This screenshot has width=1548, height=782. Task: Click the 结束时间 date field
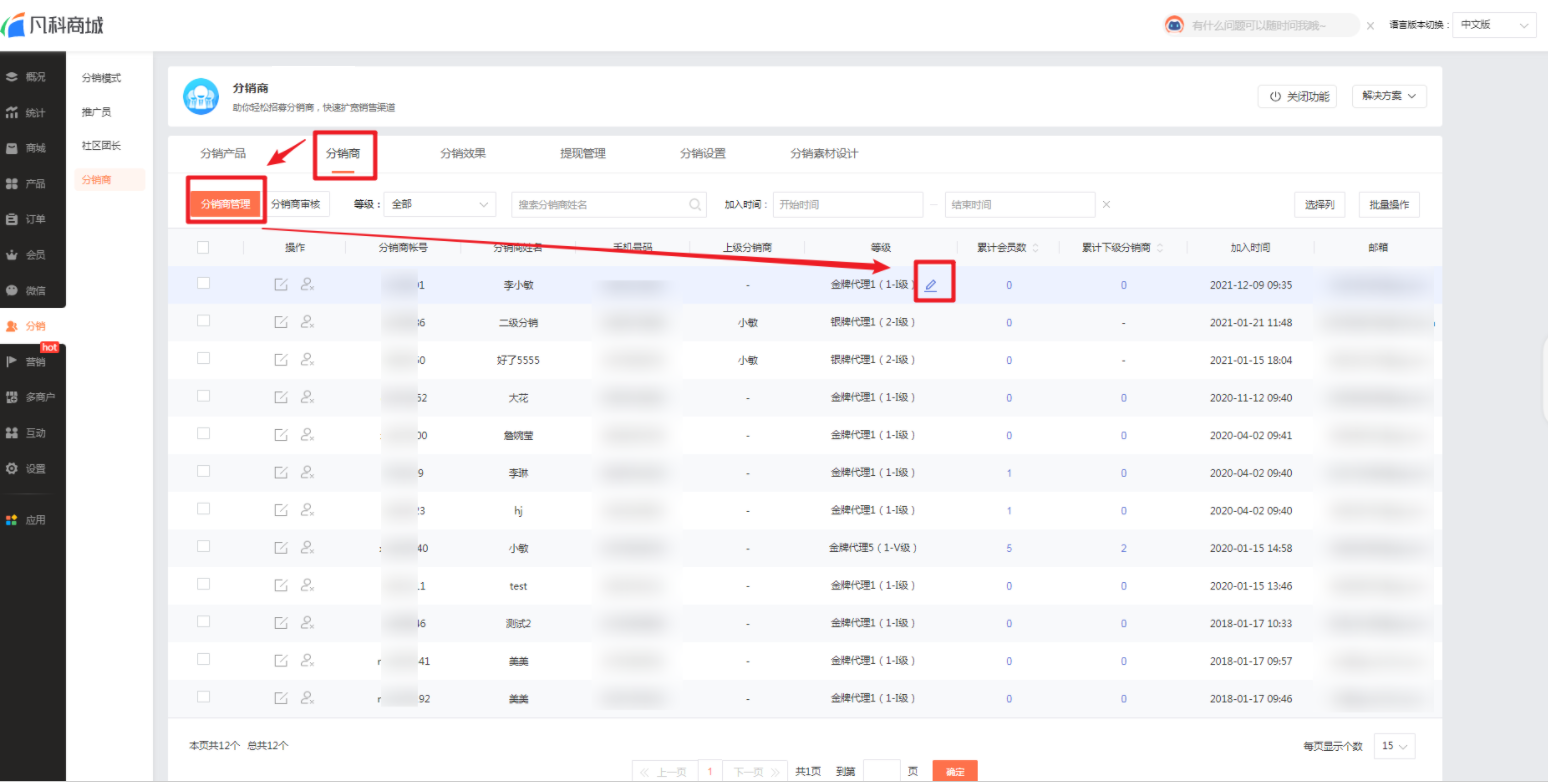[x=1019, y=204]
